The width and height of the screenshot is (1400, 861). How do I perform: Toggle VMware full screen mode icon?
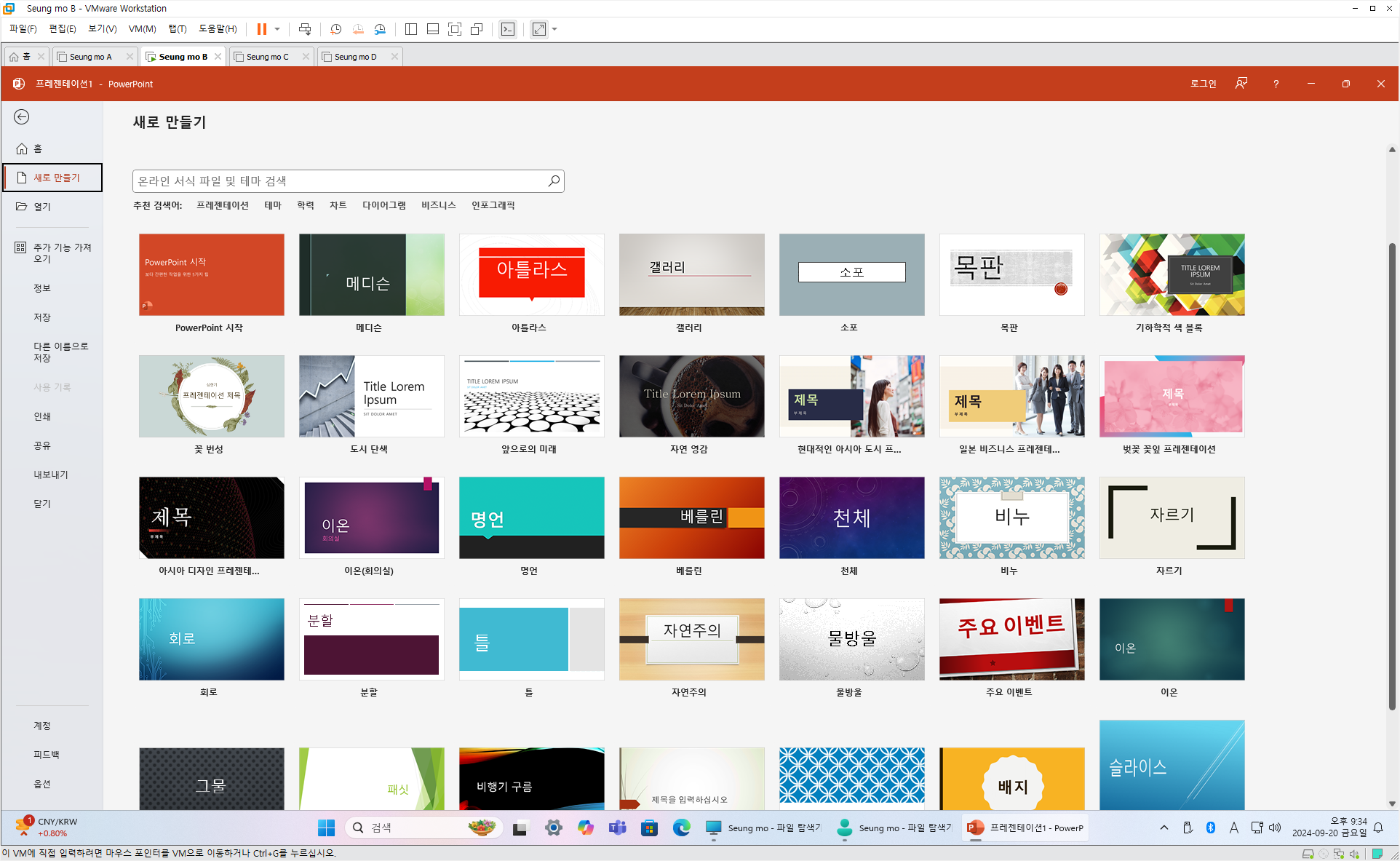[x=455, y=29]
